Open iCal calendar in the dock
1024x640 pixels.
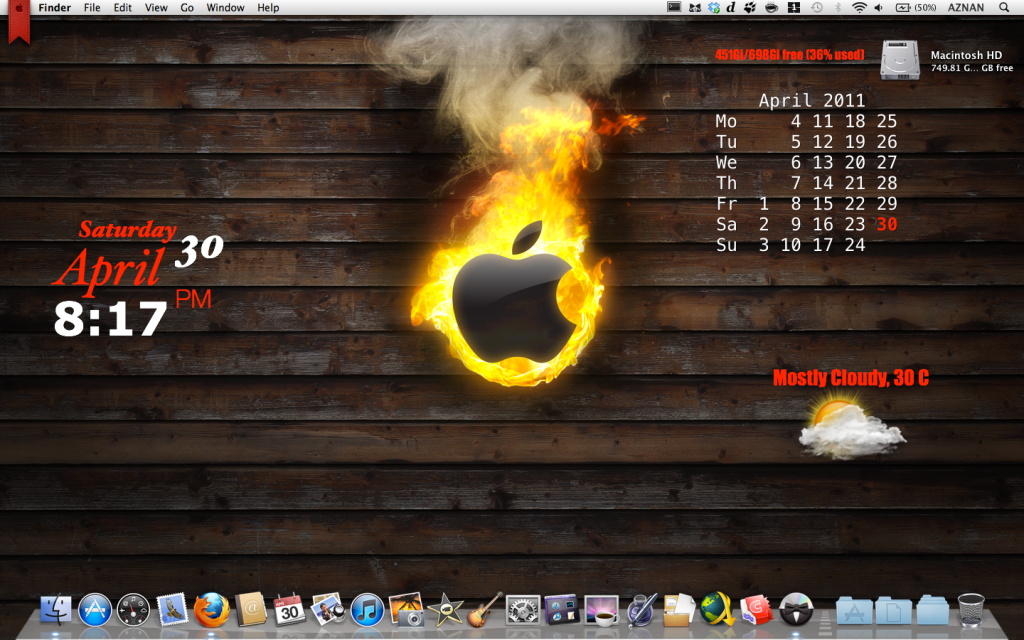coord(289,608)
